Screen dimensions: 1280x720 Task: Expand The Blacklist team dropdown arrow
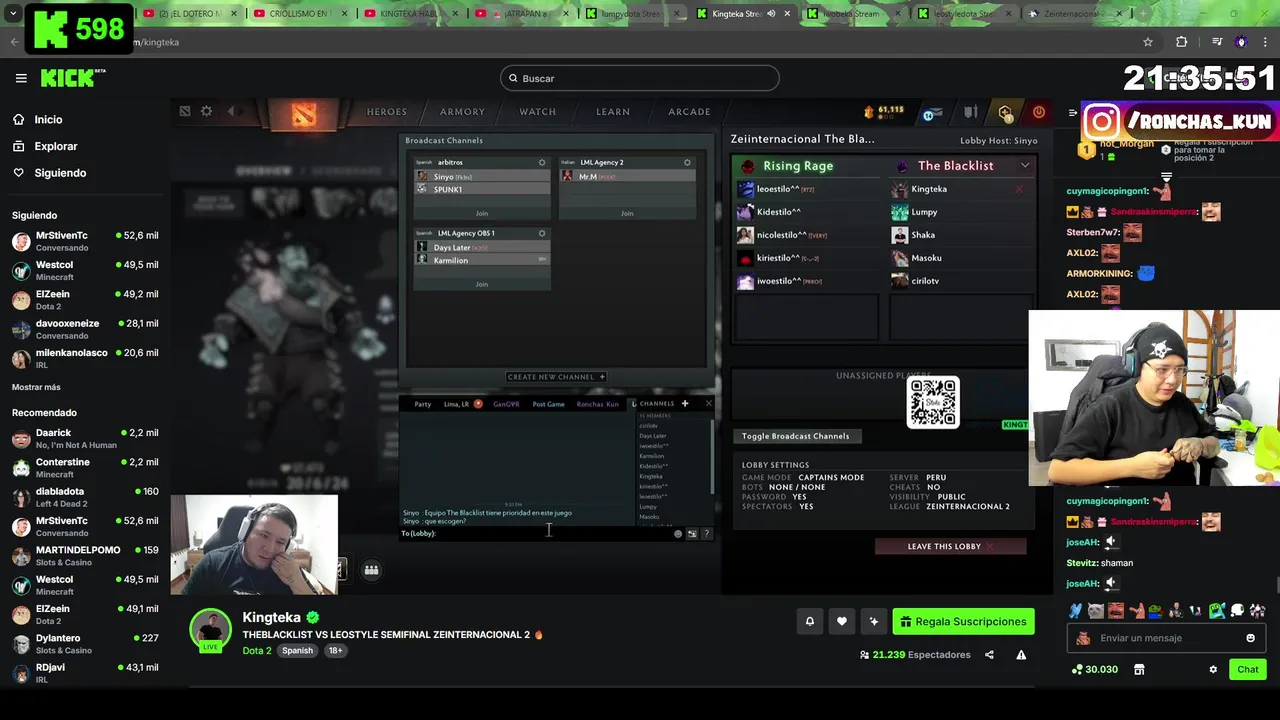tap(1025, 166)
